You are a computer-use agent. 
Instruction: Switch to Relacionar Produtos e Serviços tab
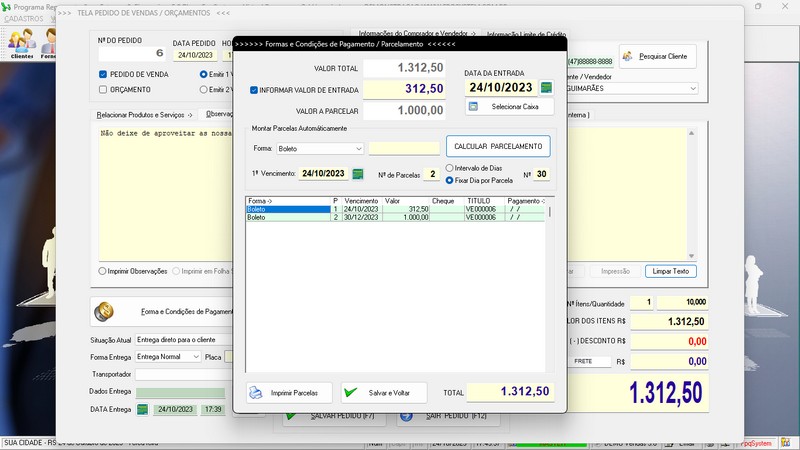click(x=144, y=115)
